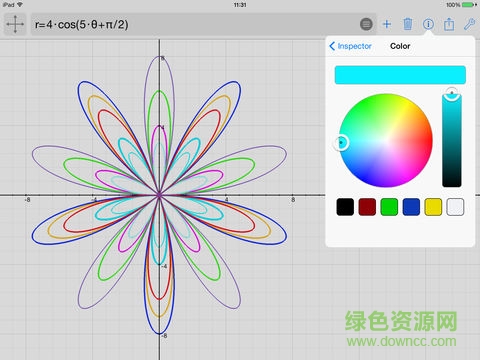Screen dimensions: 480x360
Task: Select the green color swatch
Action: [389, 207]
